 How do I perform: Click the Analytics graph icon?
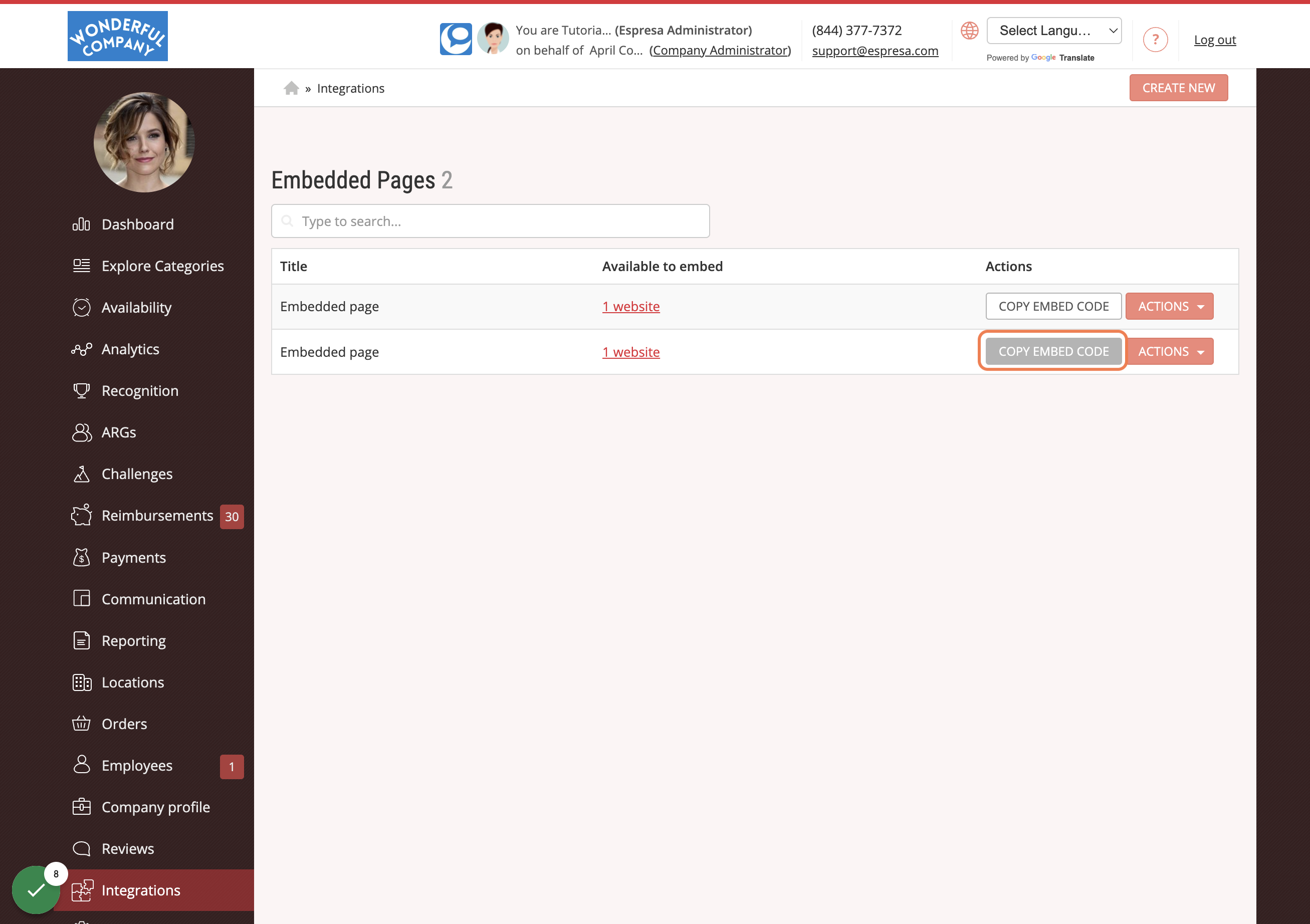coord(81,349)
